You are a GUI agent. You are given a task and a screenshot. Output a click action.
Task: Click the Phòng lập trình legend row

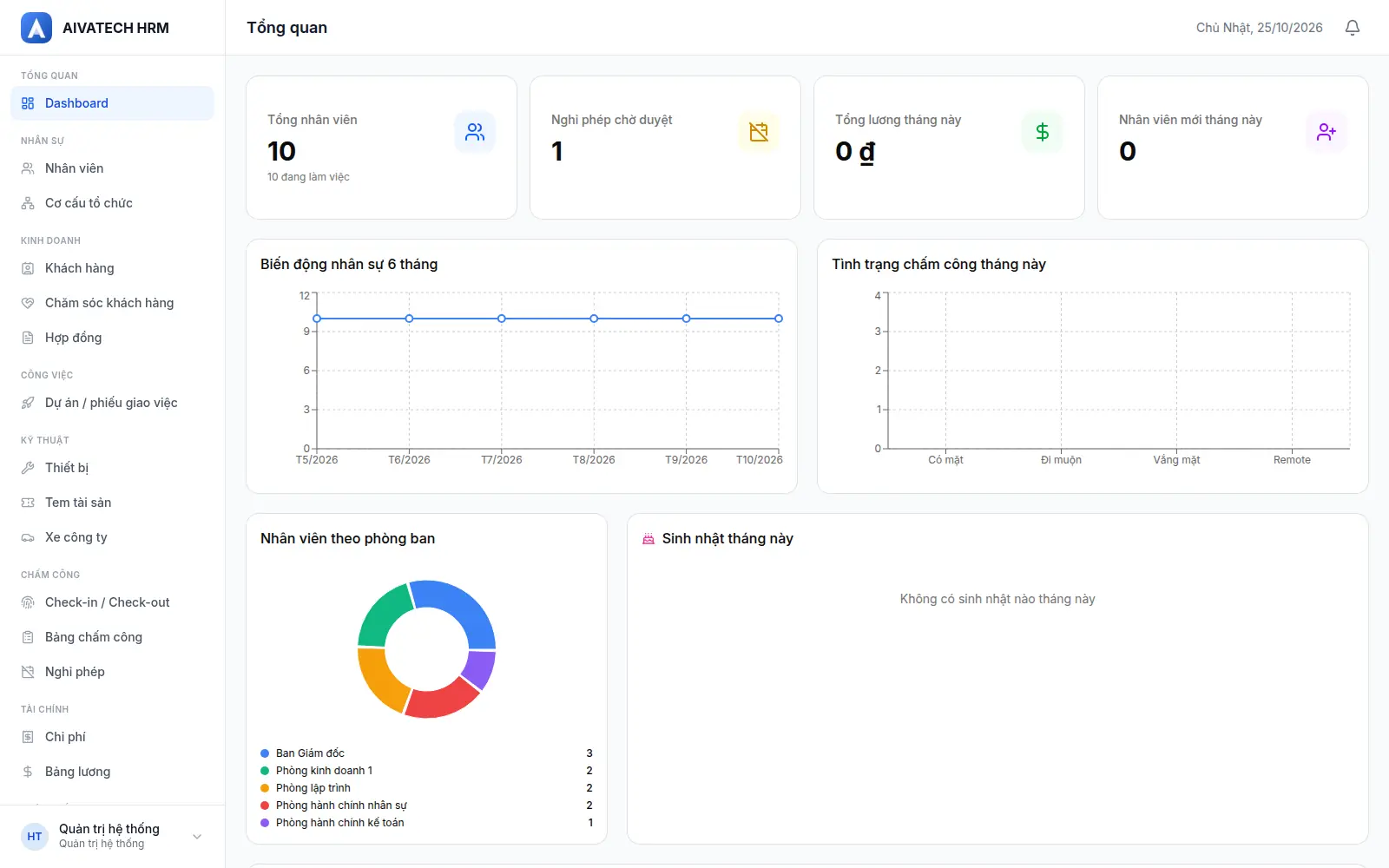click(x=426, y=788)
